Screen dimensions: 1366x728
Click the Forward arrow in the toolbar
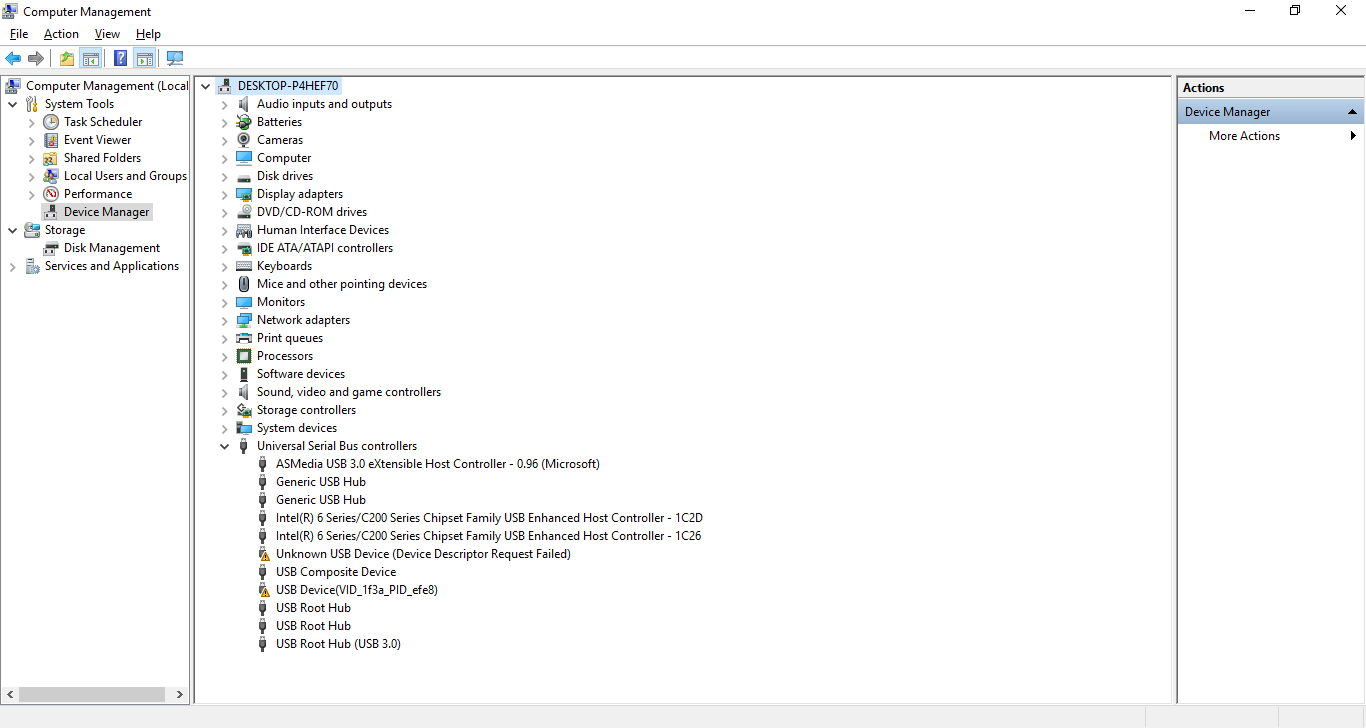click(36, 58)
